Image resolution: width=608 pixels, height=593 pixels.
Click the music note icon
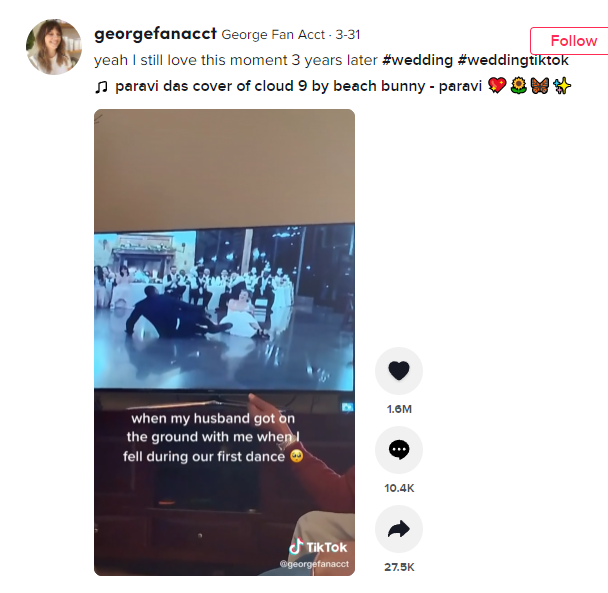[102, 86]
